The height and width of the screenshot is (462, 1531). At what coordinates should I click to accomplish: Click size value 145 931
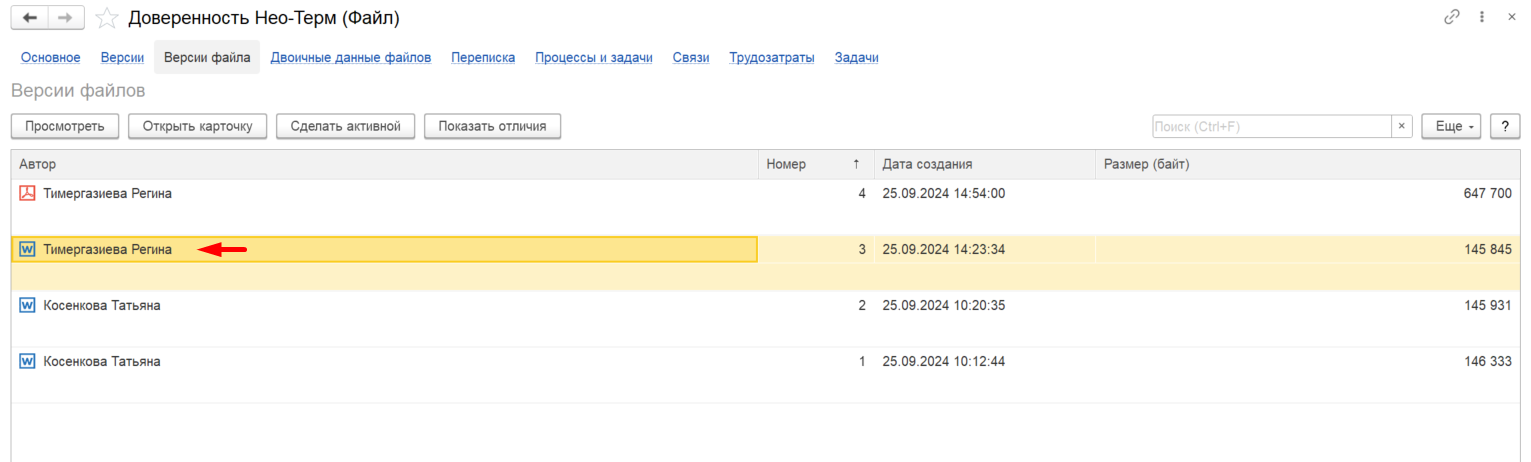[1487, 306]
